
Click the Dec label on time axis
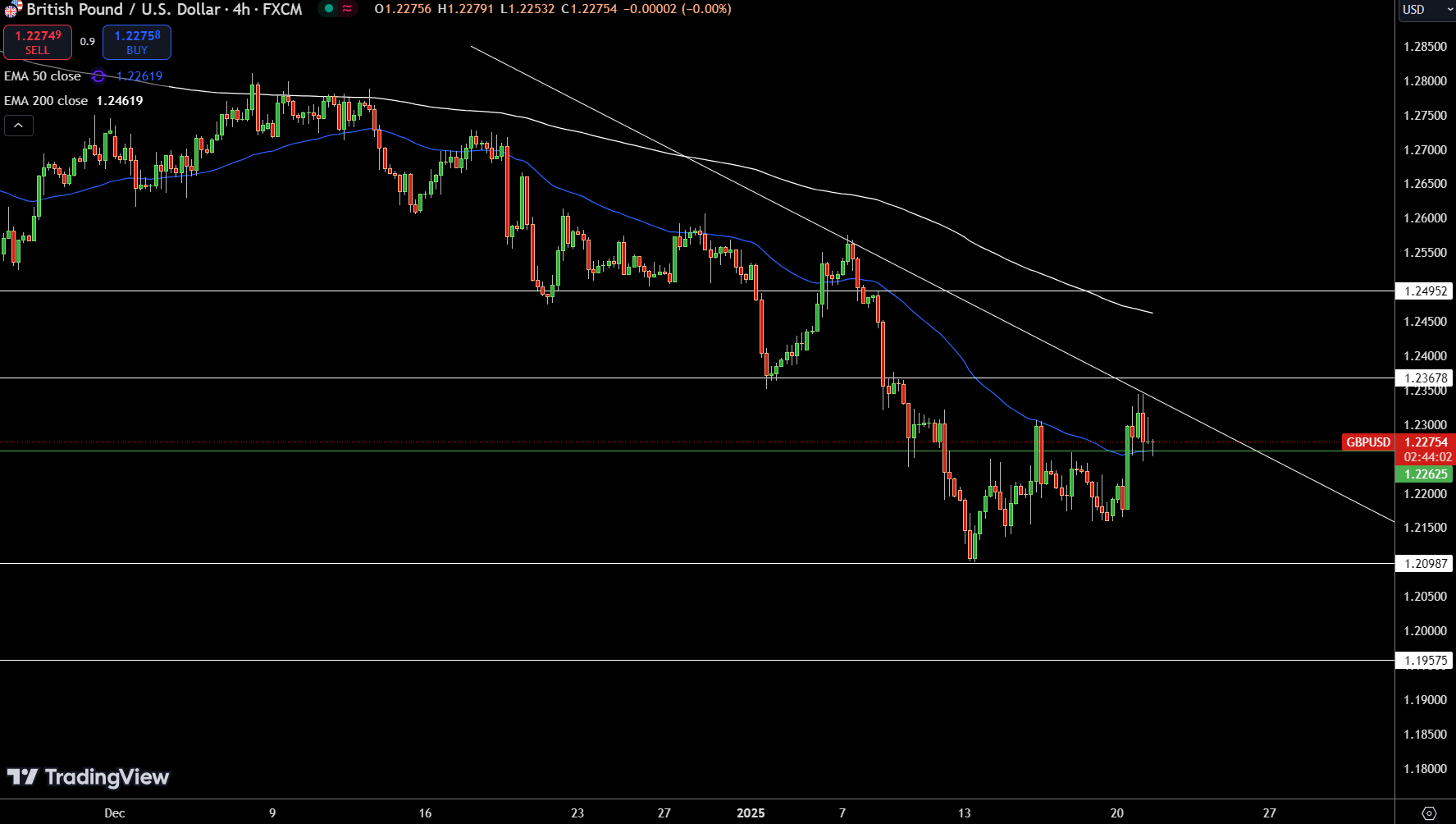tap(115, 813)
